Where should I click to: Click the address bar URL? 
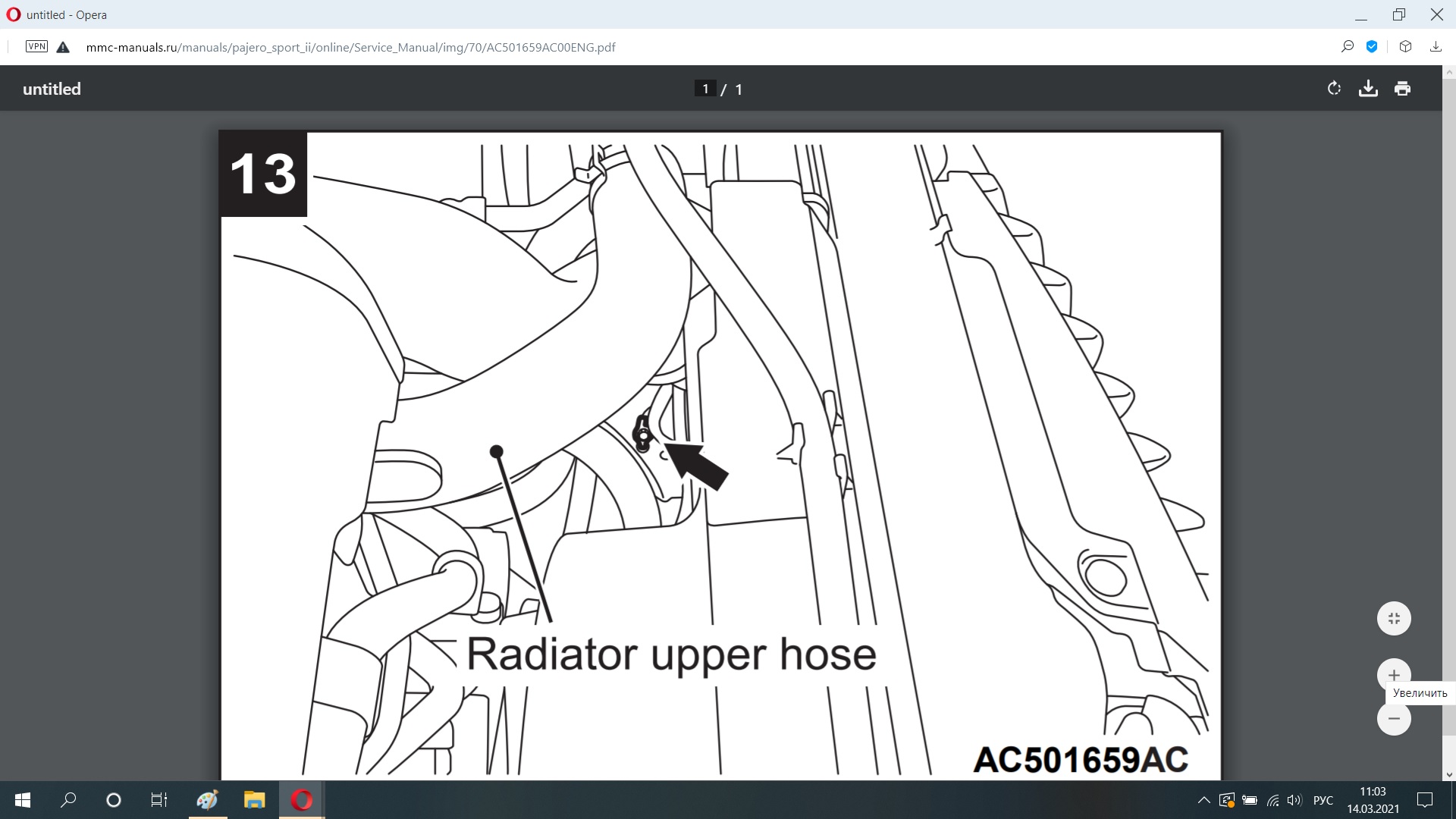point(350,47)
